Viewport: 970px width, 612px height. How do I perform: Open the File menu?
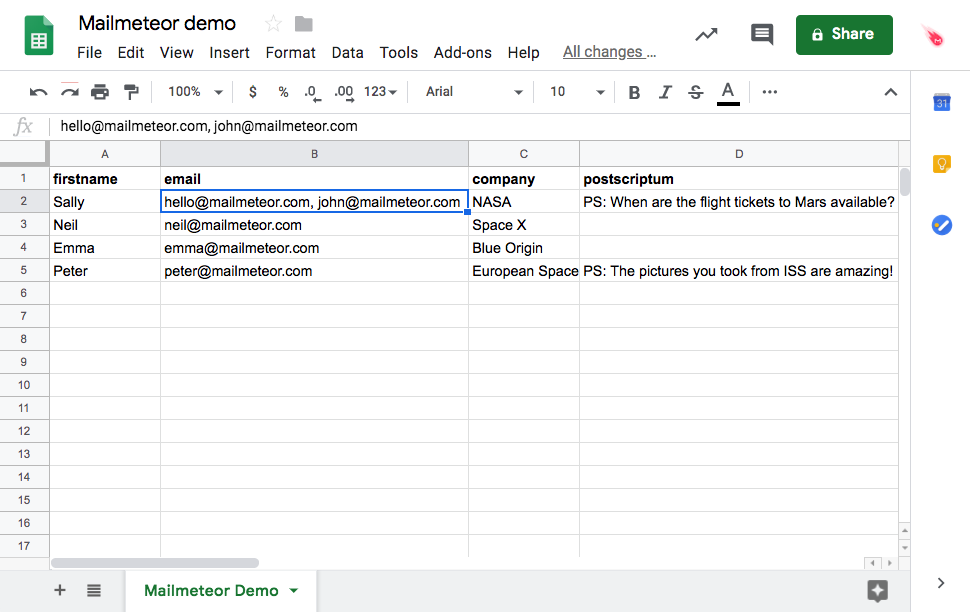click(x=89, y=53)
